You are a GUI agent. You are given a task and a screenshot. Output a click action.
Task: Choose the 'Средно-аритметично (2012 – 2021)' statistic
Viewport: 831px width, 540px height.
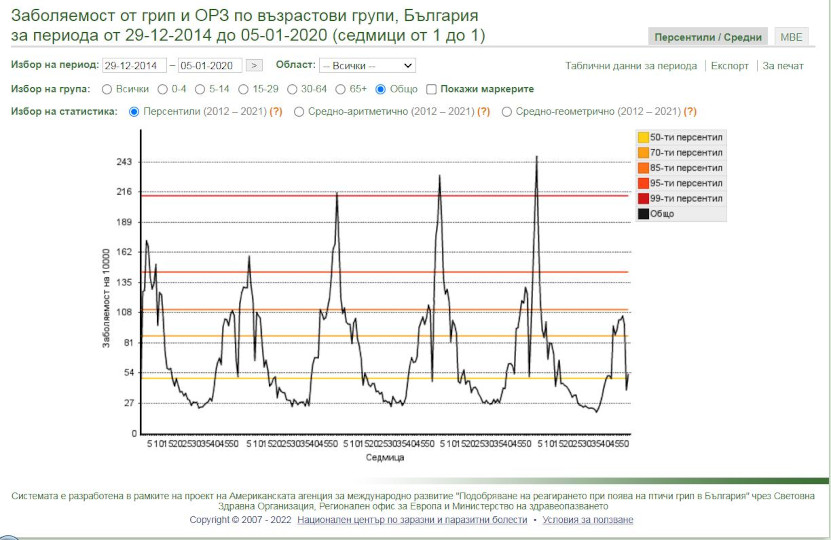[299, 112]
